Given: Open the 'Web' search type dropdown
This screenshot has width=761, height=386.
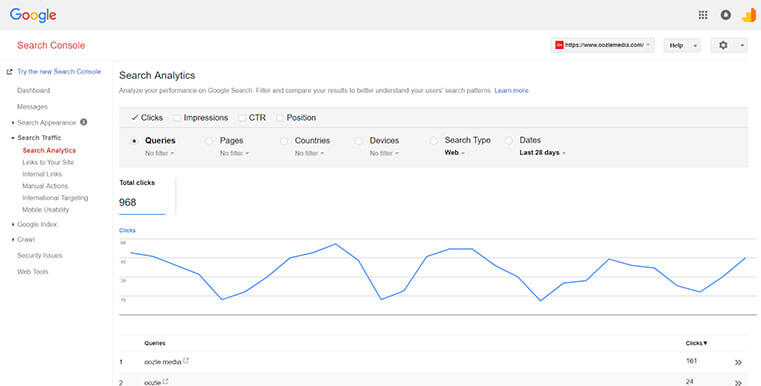Looking at the screenshot, I should [x=455, y=152].
